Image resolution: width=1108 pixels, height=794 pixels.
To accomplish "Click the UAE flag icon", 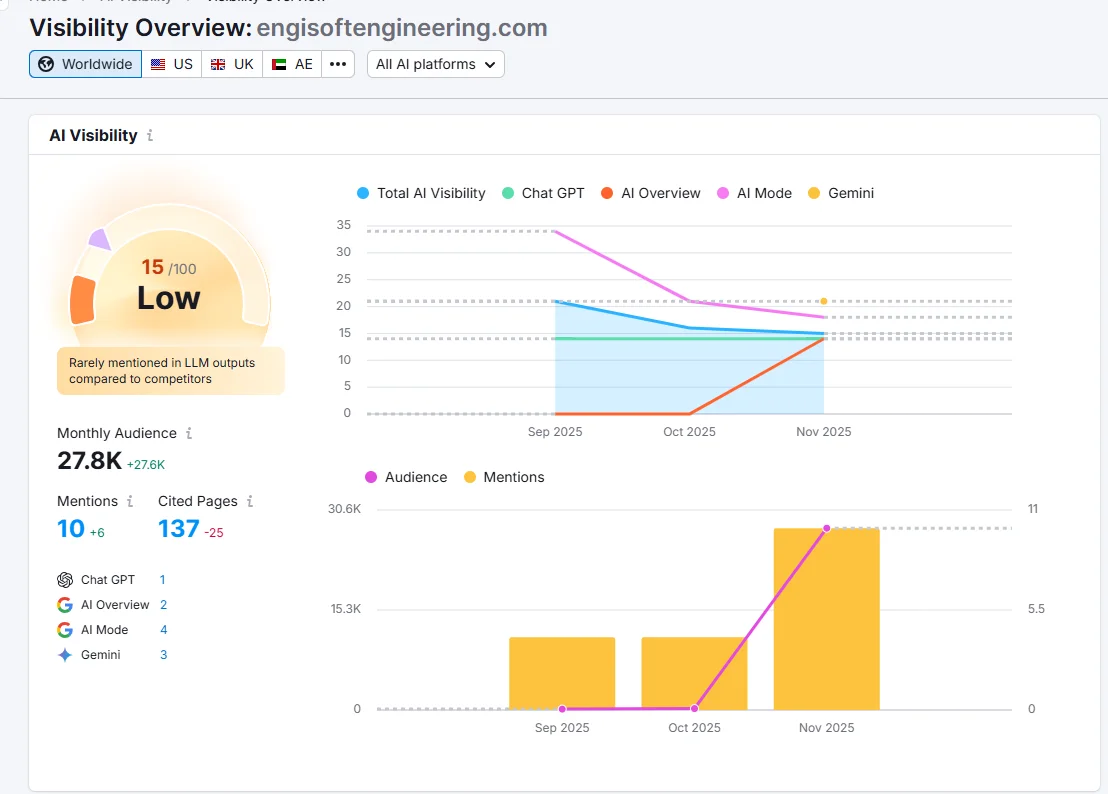I will click(x=279, y=64).
